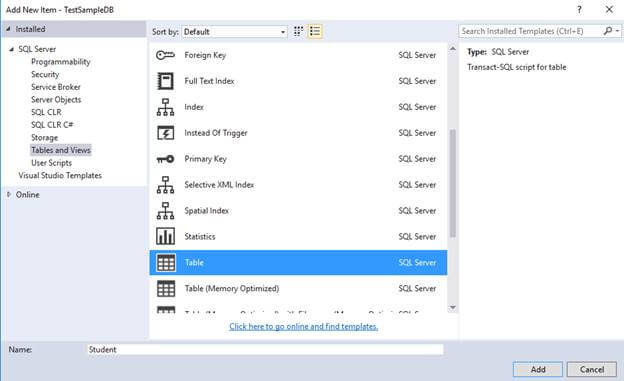Click the go online and find templates link
Viewport: 624px width, 381px height.
click(304, 326)
